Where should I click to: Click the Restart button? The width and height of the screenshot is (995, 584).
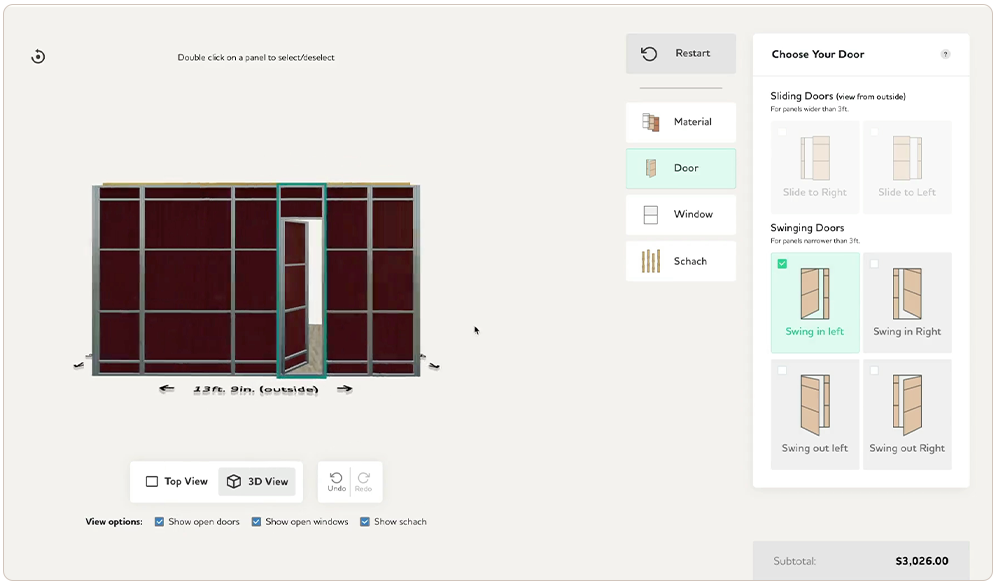pyautogui.click(x=680, y=53)
